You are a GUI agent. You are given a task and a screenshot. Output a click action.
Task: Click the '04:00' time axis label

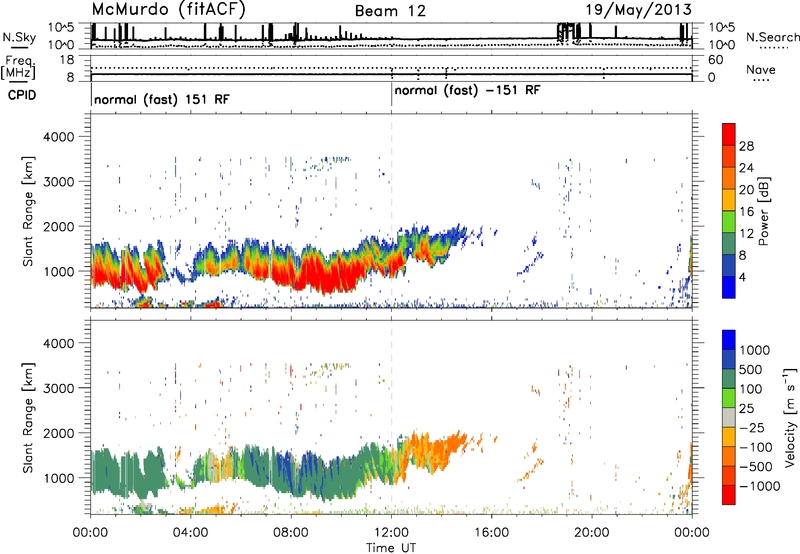tap(191, 533)
